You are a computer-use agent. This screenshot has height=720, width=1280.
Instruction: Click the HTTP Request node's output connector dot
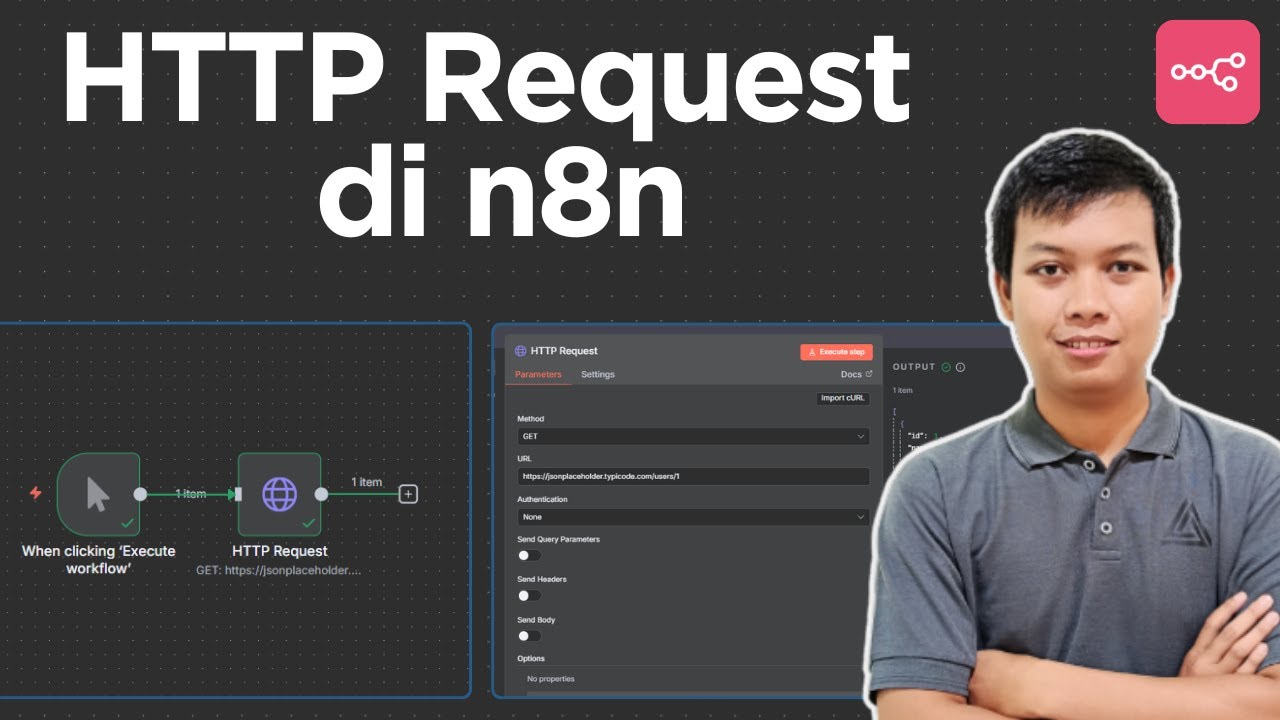321,494
